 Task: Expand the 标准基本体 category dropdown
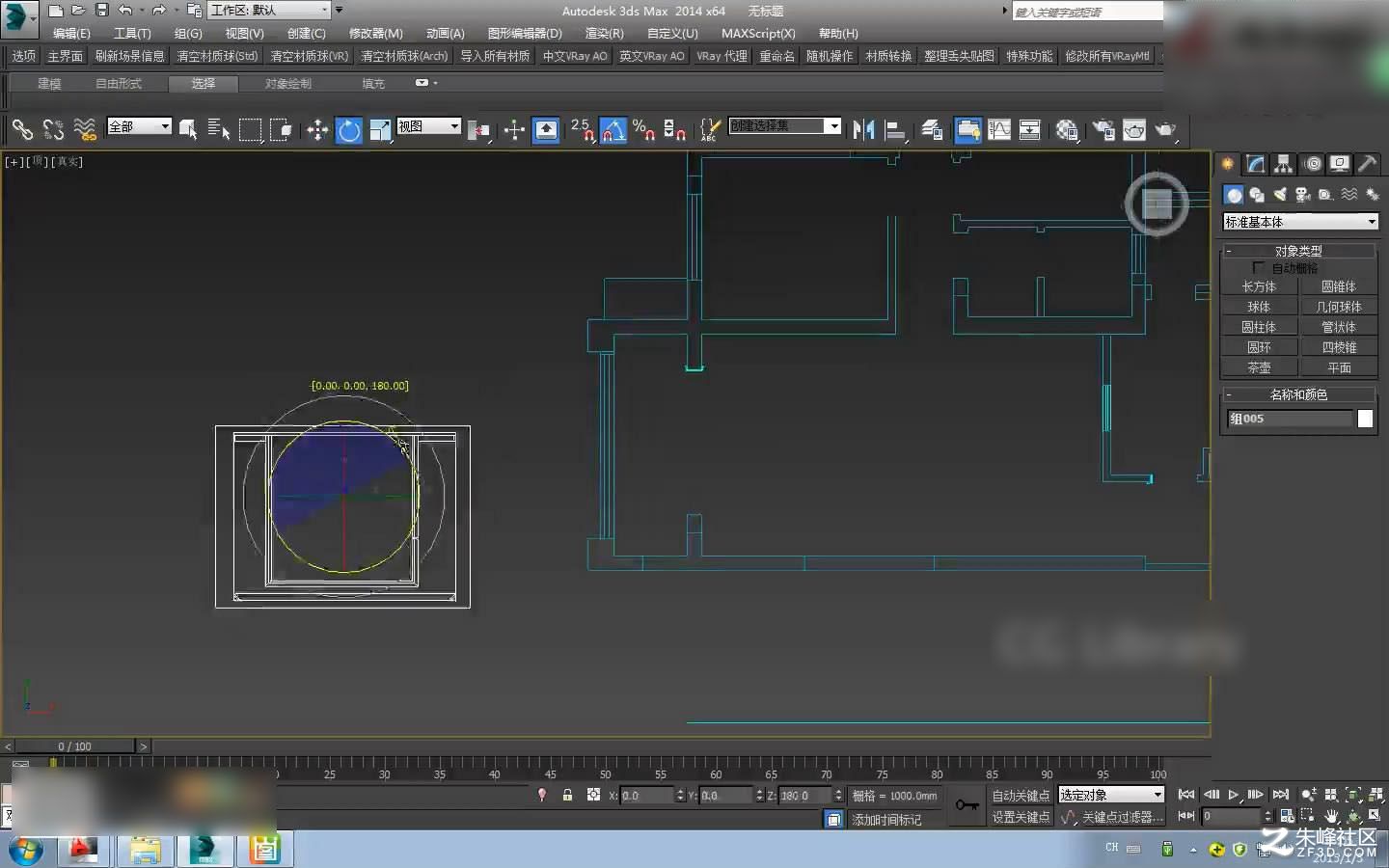click(1300, 222)
